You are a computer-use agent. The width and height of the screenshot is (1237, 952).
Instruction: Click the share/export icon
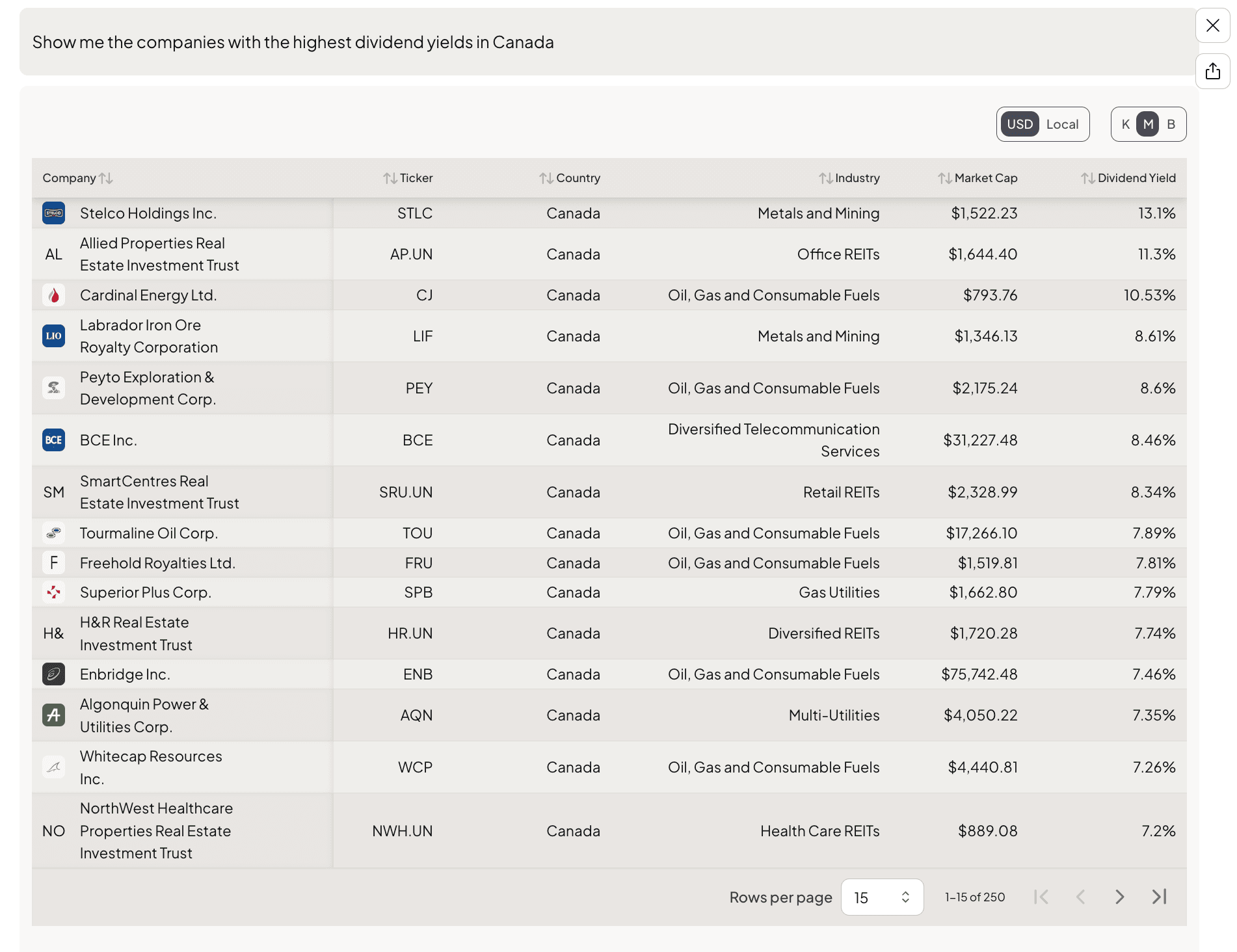click(1212, 71)
